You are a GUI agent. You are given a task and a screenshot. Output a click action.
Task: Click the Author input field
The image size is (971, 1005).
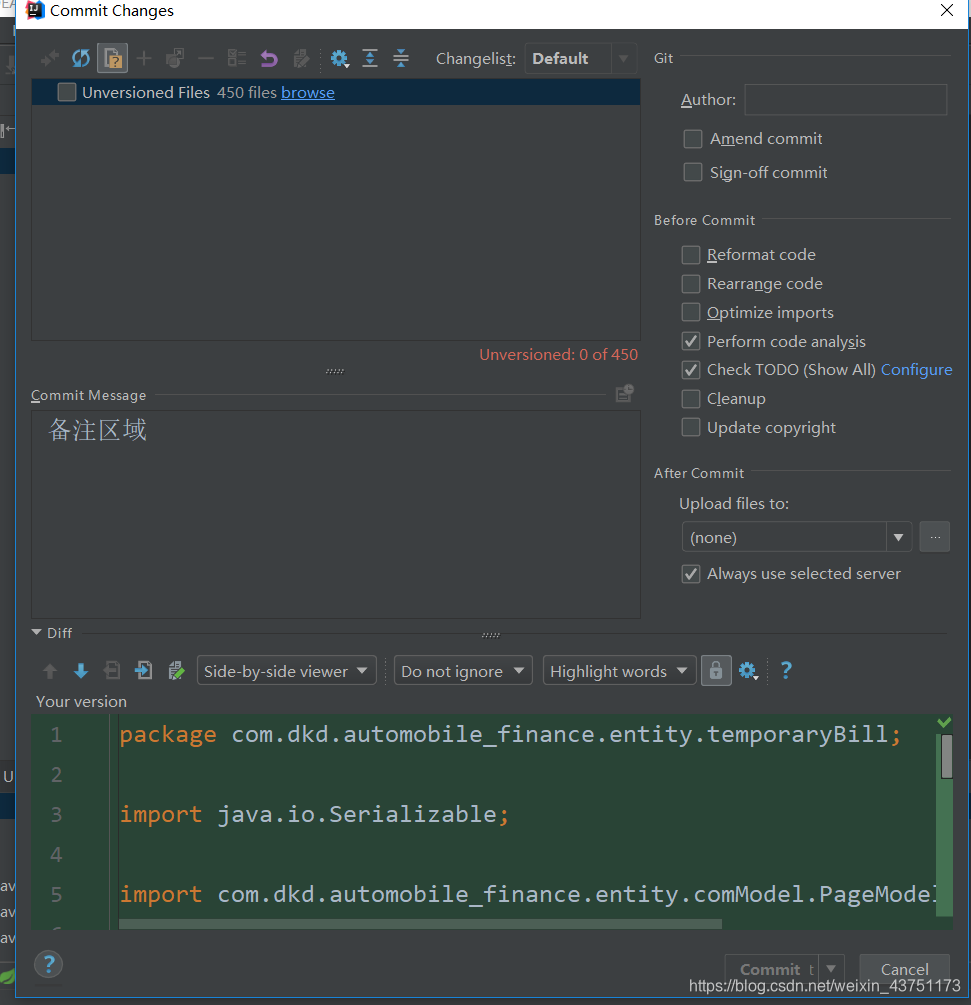pos(845,99)
